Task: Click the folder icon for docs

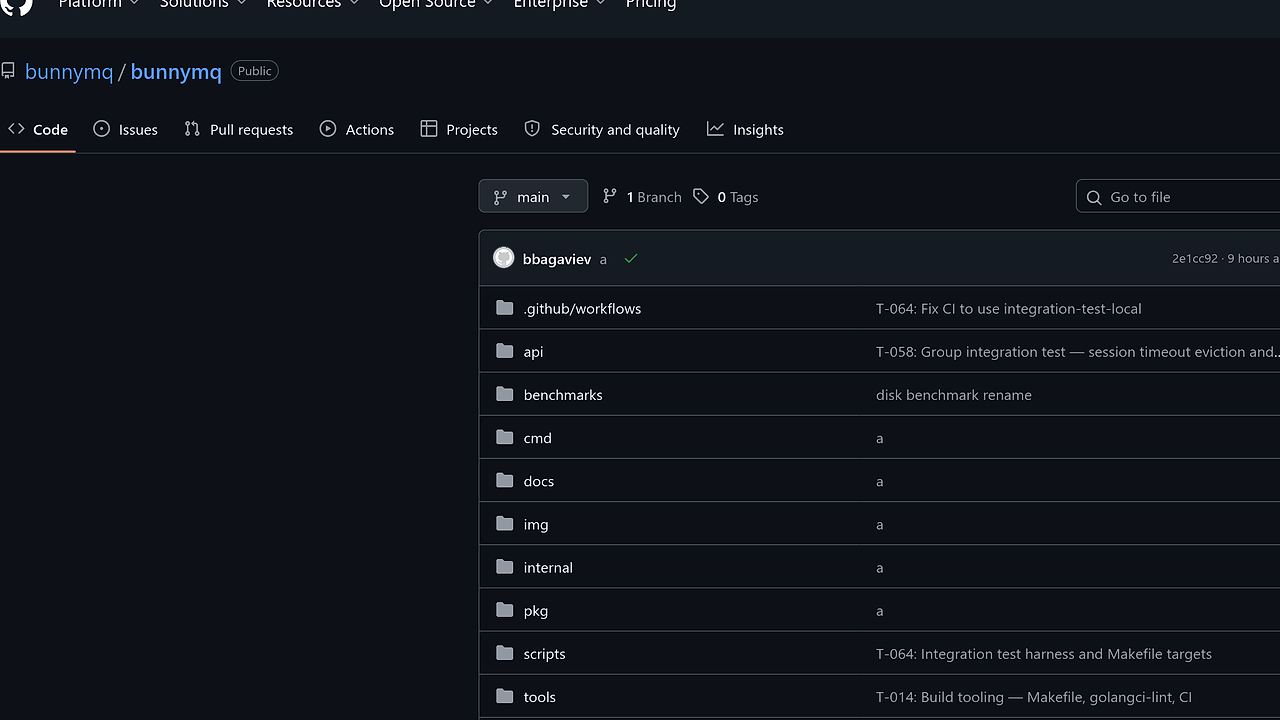Action: 505,480
